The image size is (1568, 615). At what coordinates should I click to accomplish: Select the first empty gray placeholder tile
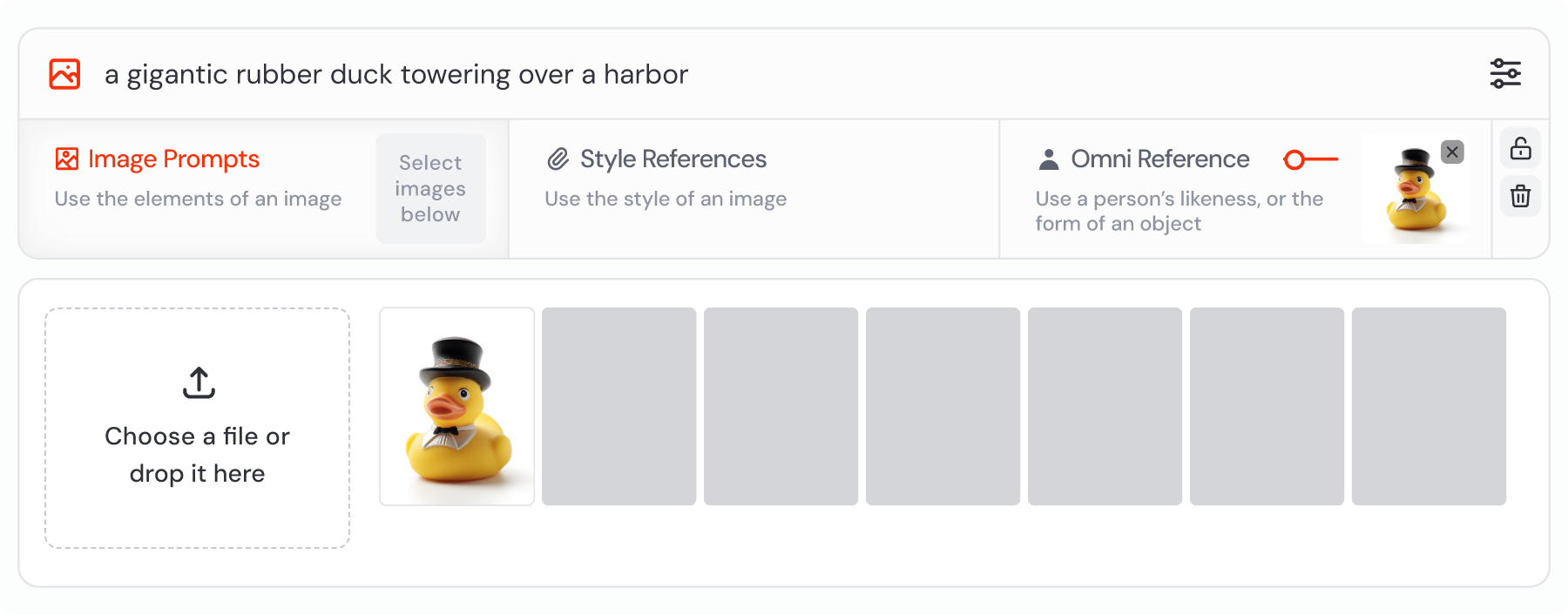619,406
